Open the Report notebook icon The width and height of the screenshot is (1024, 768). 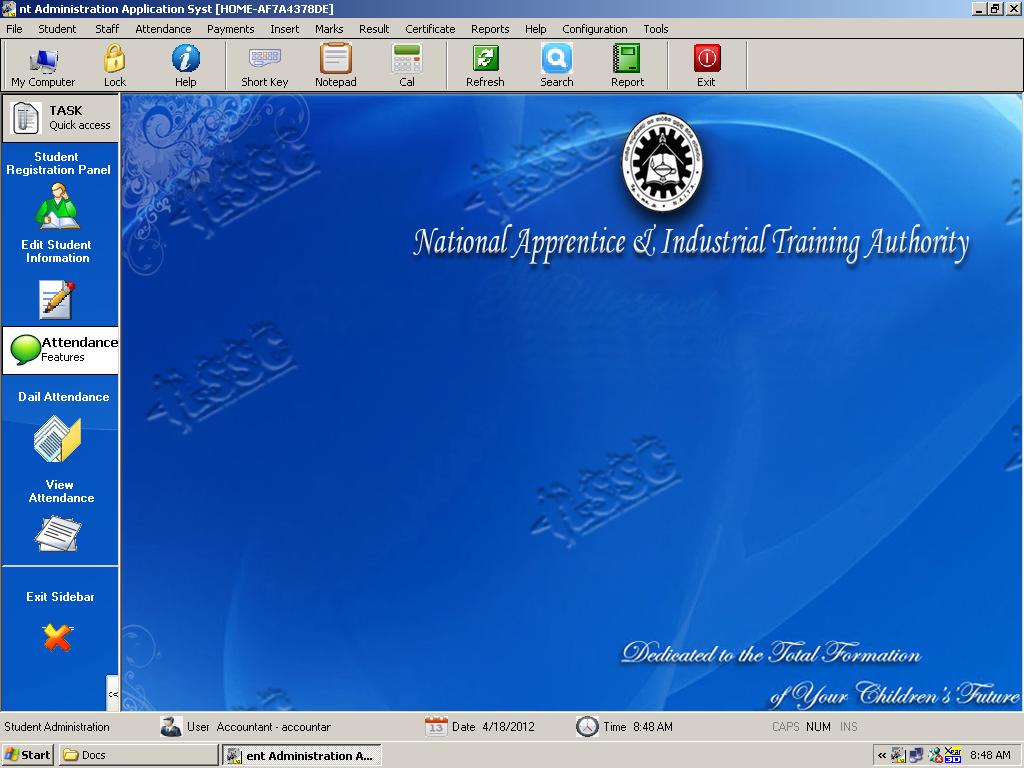tap(627, 59)
